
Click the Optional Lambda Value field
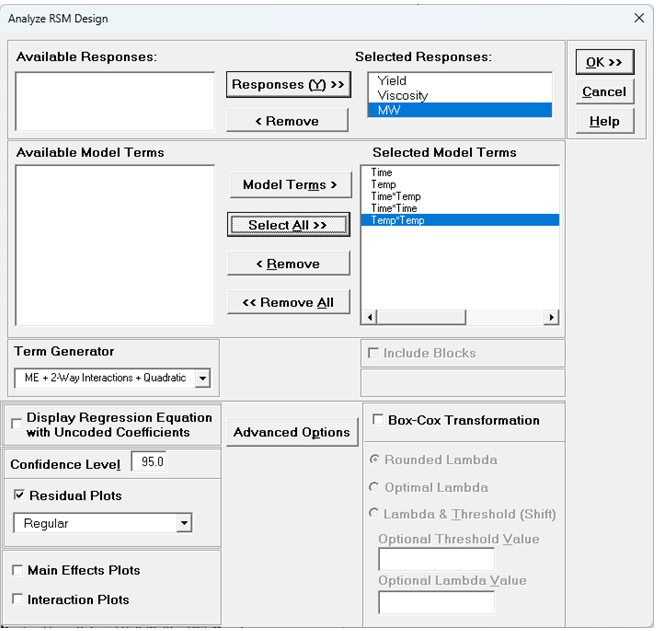pyautogui.click(x=436, y=602)
